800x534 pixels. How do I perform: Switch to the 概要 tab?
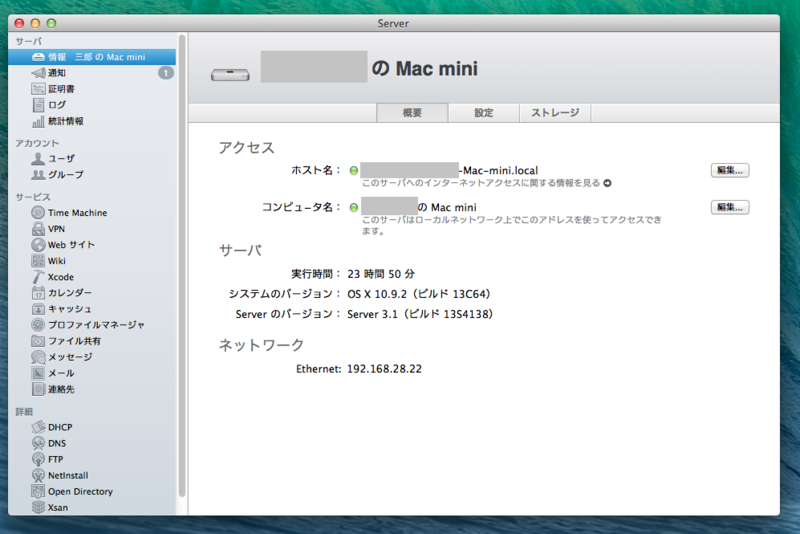412,113
